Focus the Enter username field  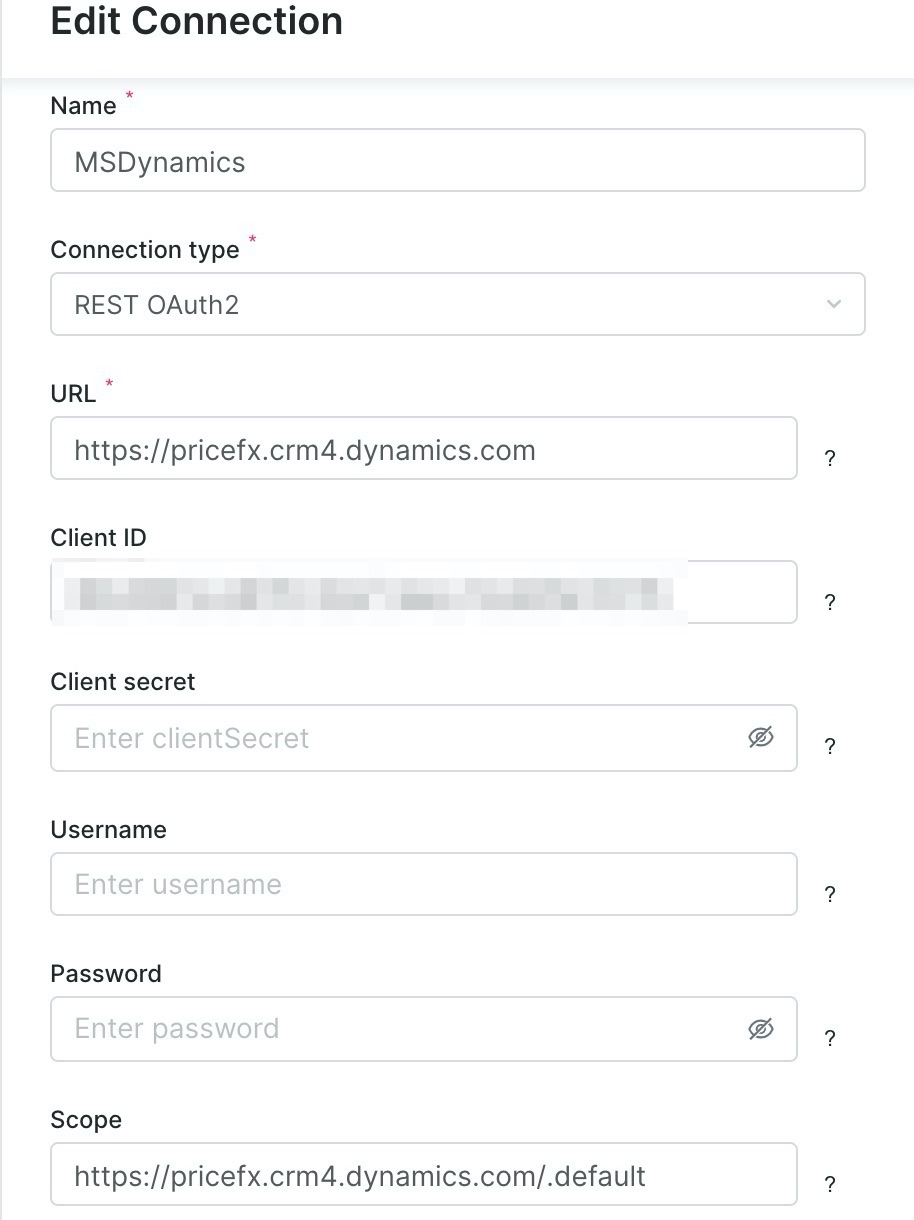point(423,884)
